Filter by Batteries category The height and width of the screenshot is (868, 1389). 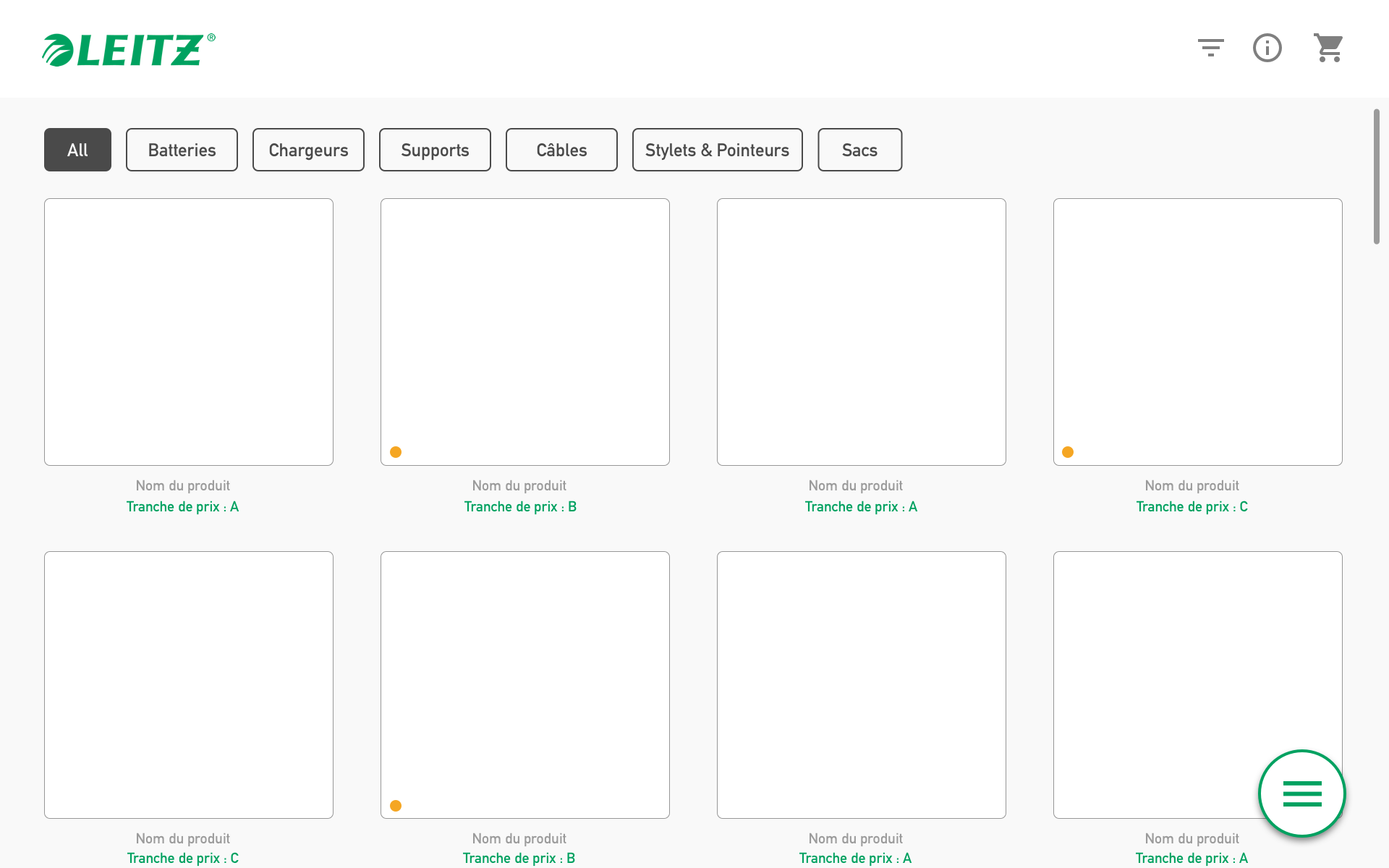click(x=182, y=150)
